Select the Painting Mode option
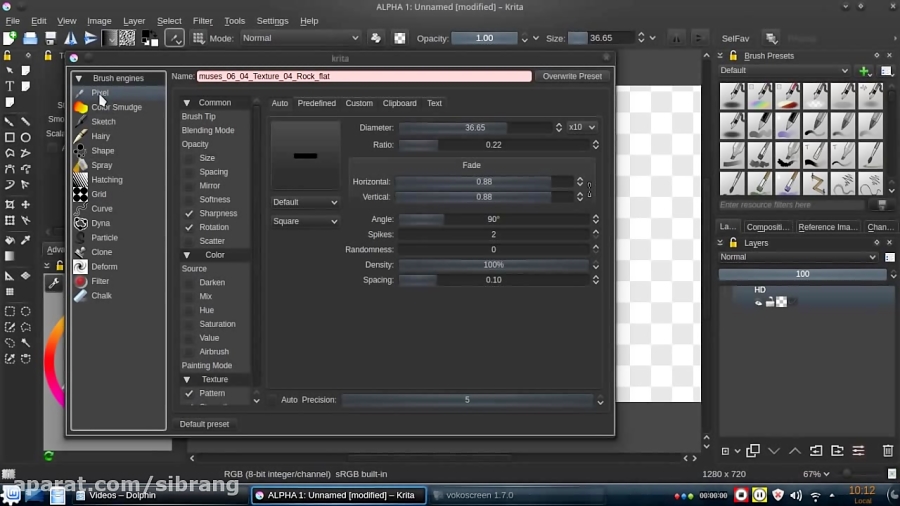 click(x=207, y=365)
